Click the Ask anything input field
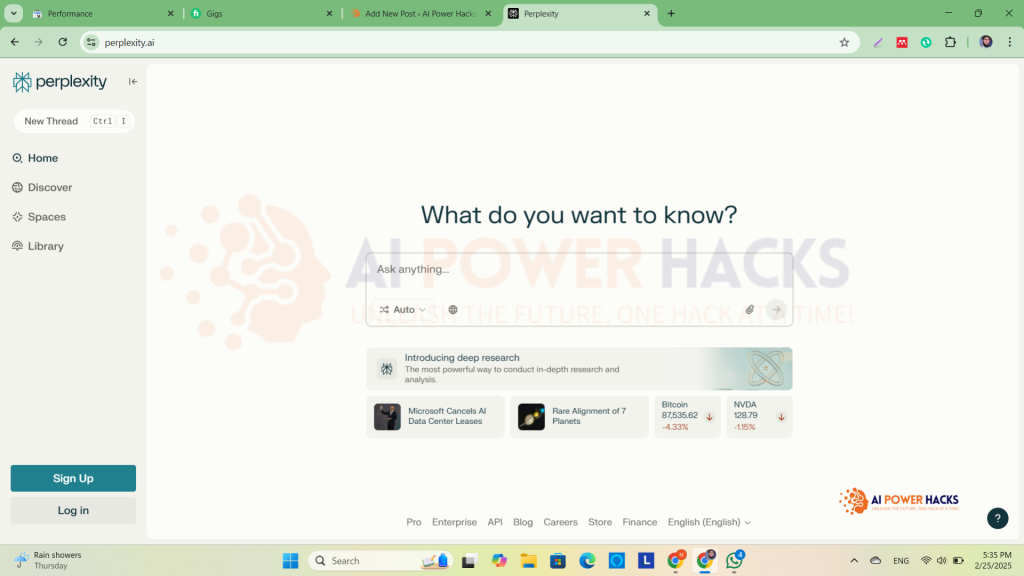 click(578, 270)
